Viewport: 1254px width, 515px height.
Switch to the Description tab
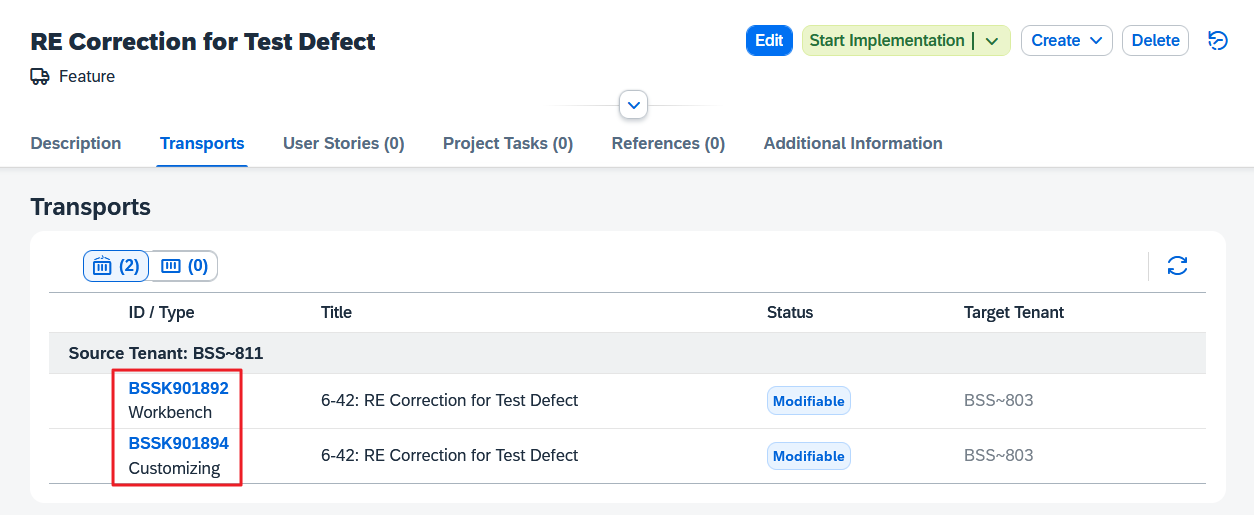[76, 143]
